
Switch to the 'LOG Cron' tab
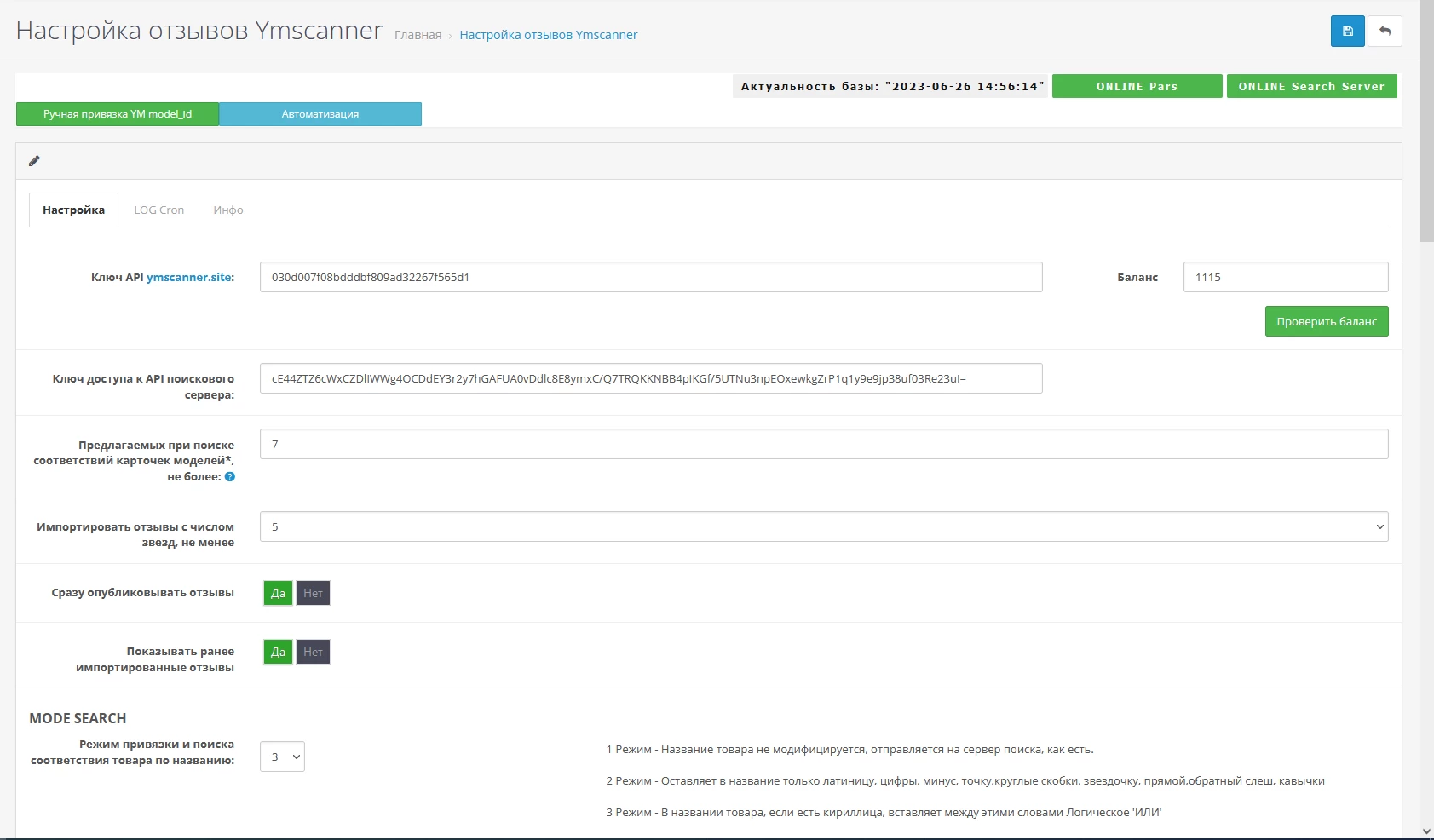pyautogui.click(x=159, y=210)
